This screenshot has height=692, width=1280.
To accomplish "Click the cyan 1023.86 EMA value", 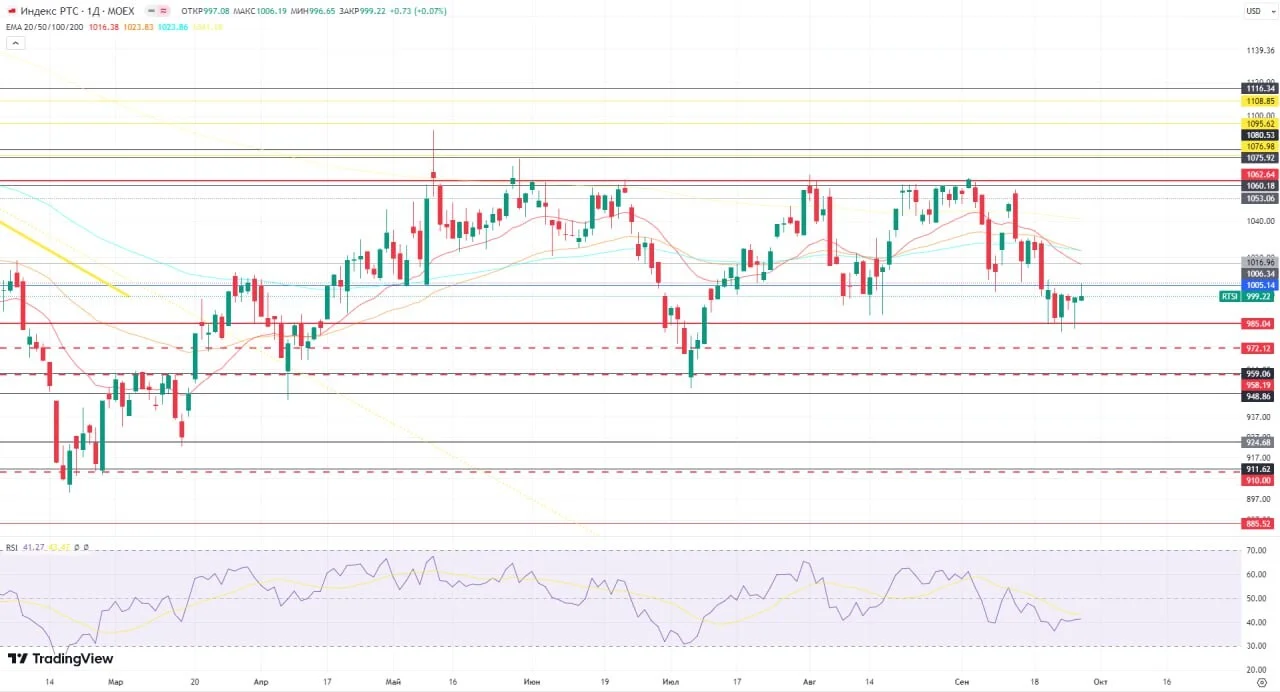I will pos(172,27).
